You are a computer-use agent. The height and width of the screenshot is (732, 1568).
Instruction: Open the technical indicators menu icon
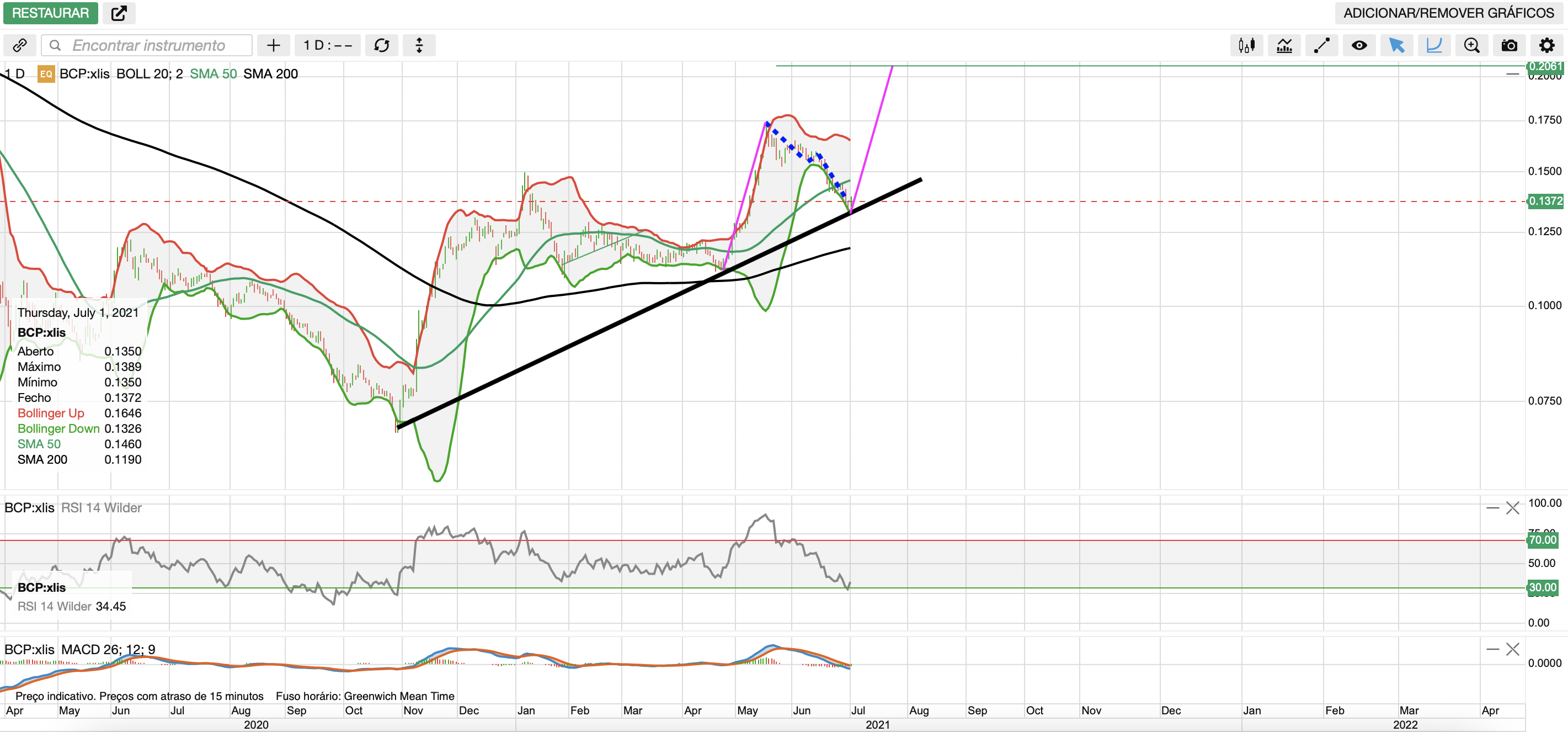tap(1284, 46)
